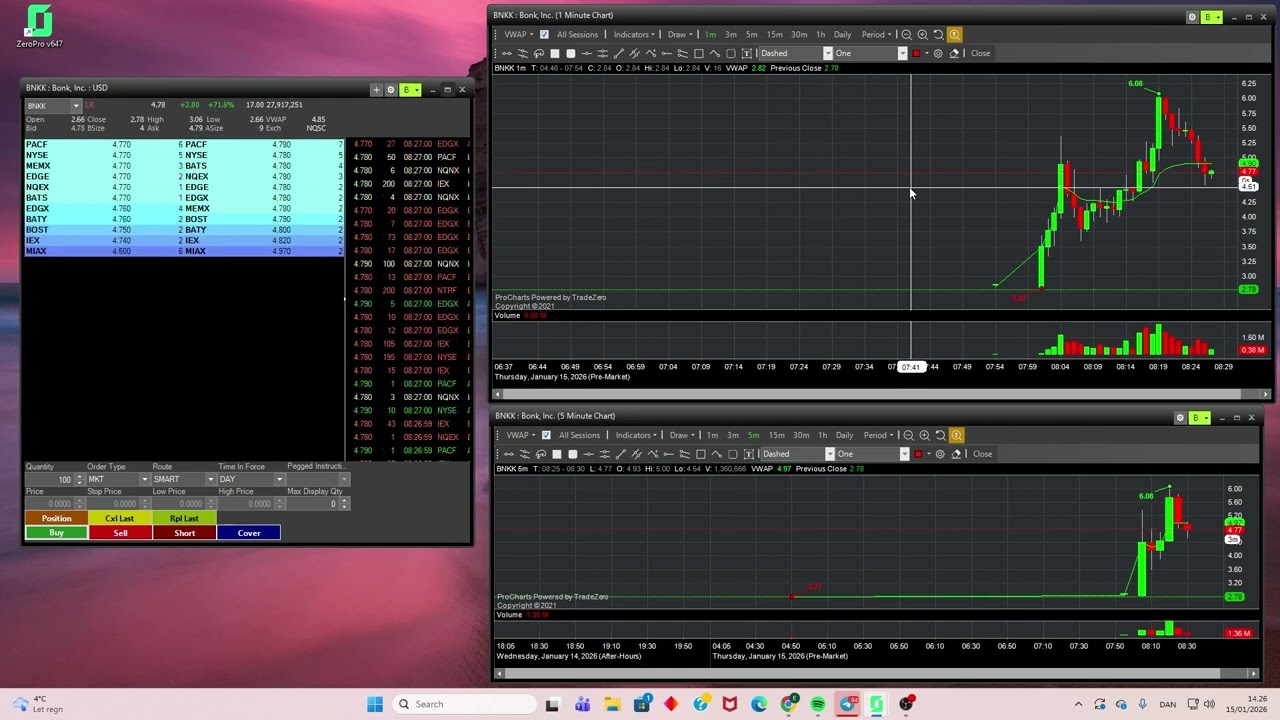Screen dimensions: 1280x720
Task: Switch 1 Minute Chart to 3m timeframe
Action: [x=730, y=35]
